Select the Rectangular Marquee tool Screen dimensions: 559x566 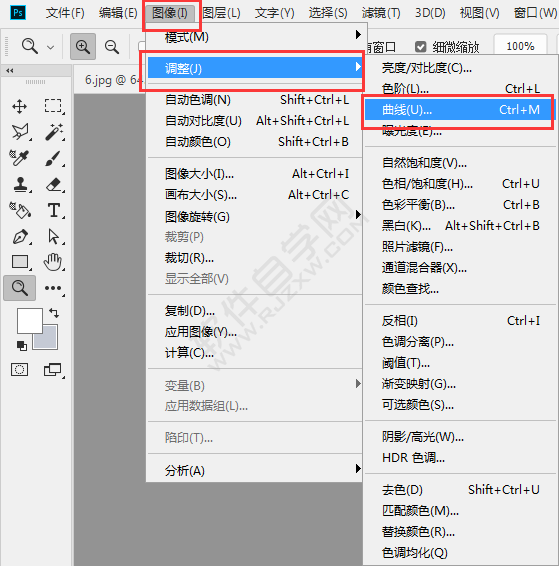point(53,106)
